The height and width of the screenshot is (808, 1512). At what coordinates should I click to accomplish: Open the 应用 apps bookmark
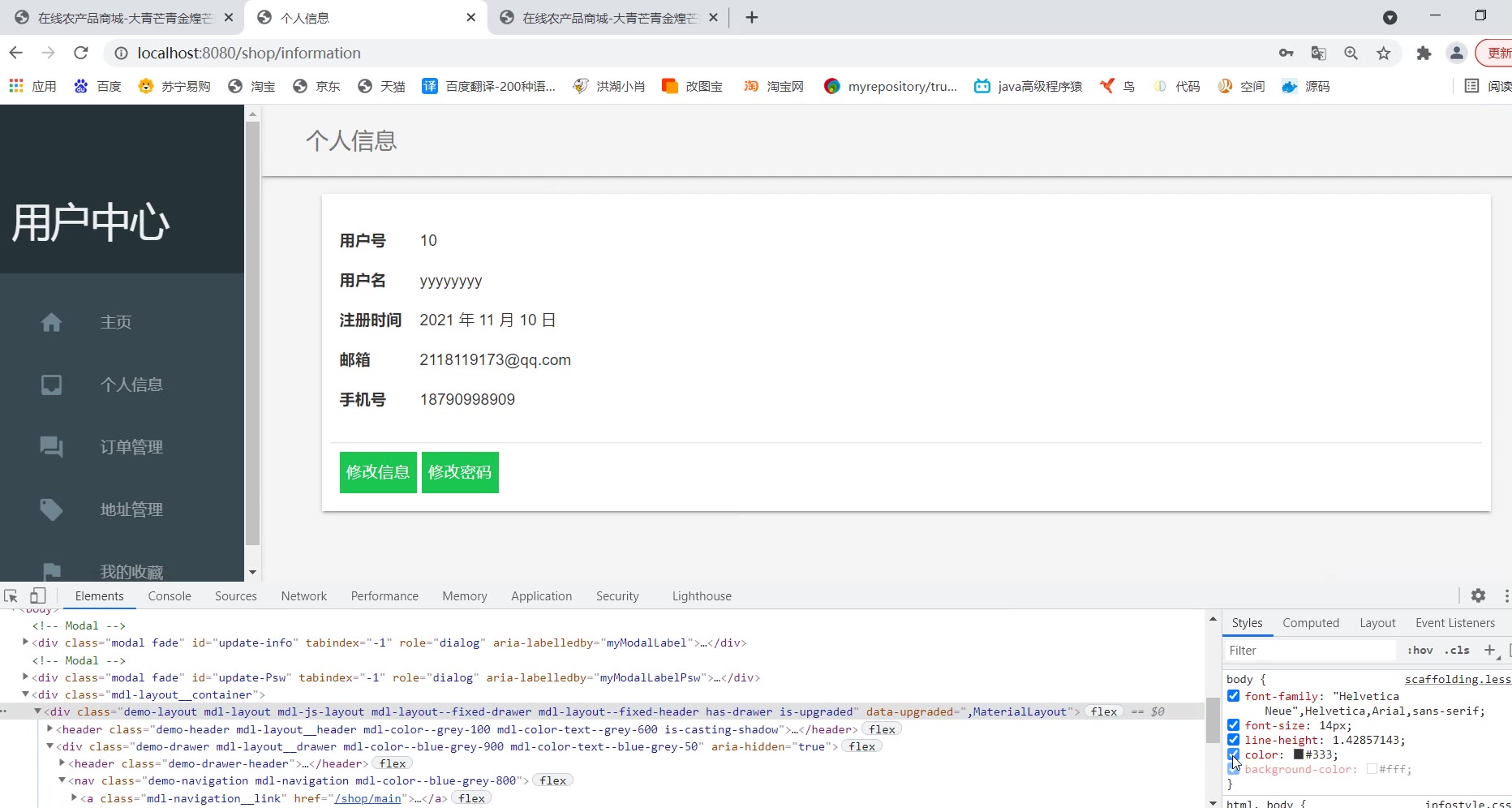pos(33,86)
